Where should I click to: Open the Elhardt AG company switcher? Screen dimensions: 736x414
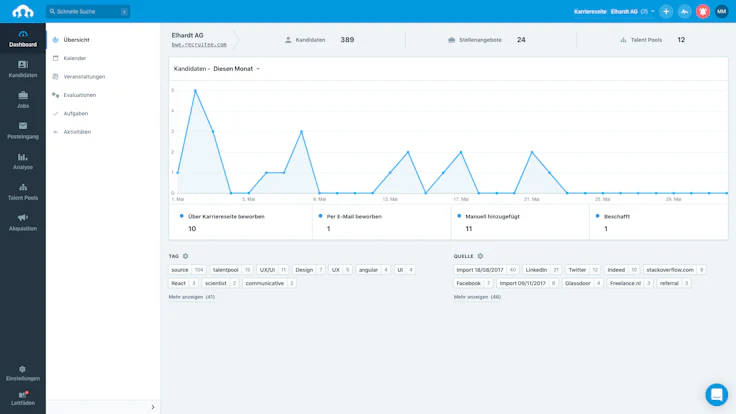632,11
